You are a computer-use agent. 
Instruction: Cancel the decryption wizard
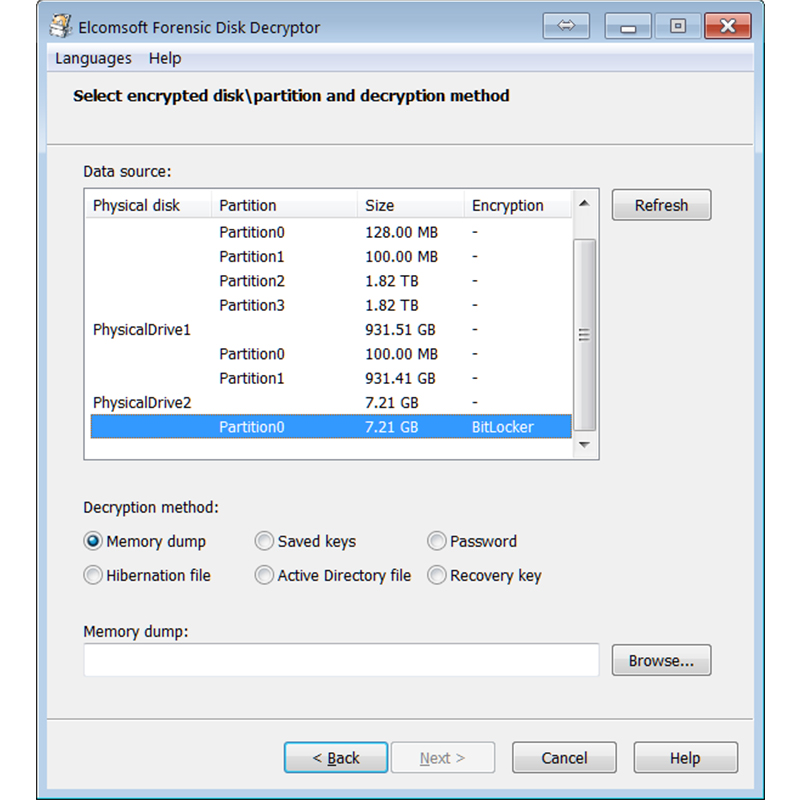click(x=564, y=758)
